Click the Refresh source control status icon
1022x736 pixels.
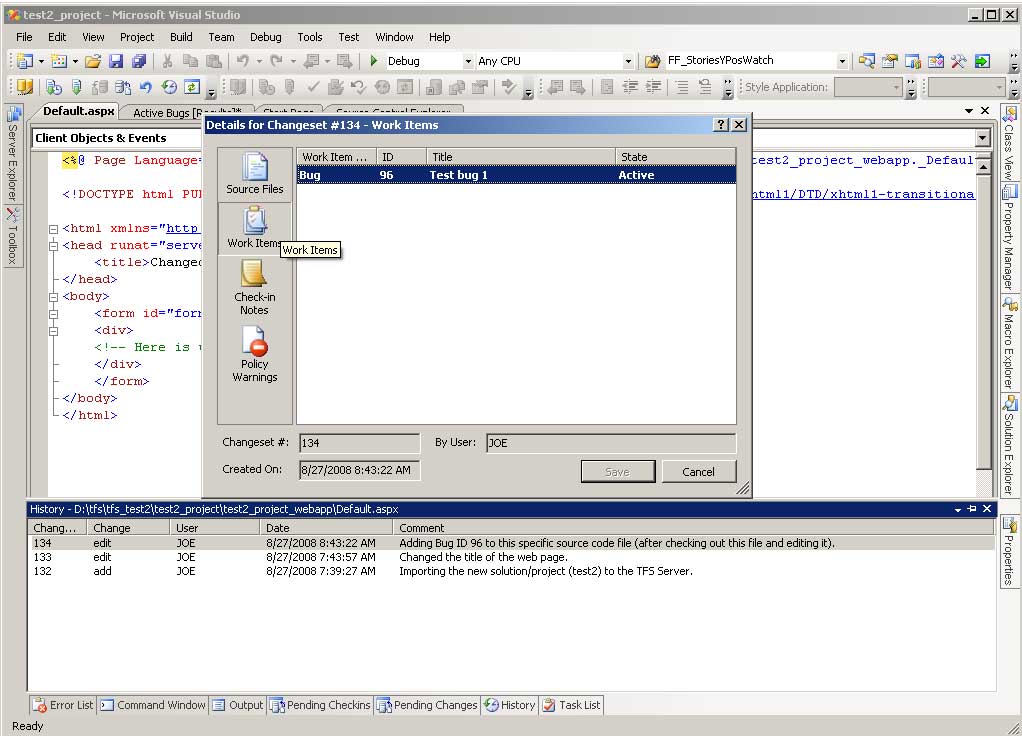(x=192, y=87)
